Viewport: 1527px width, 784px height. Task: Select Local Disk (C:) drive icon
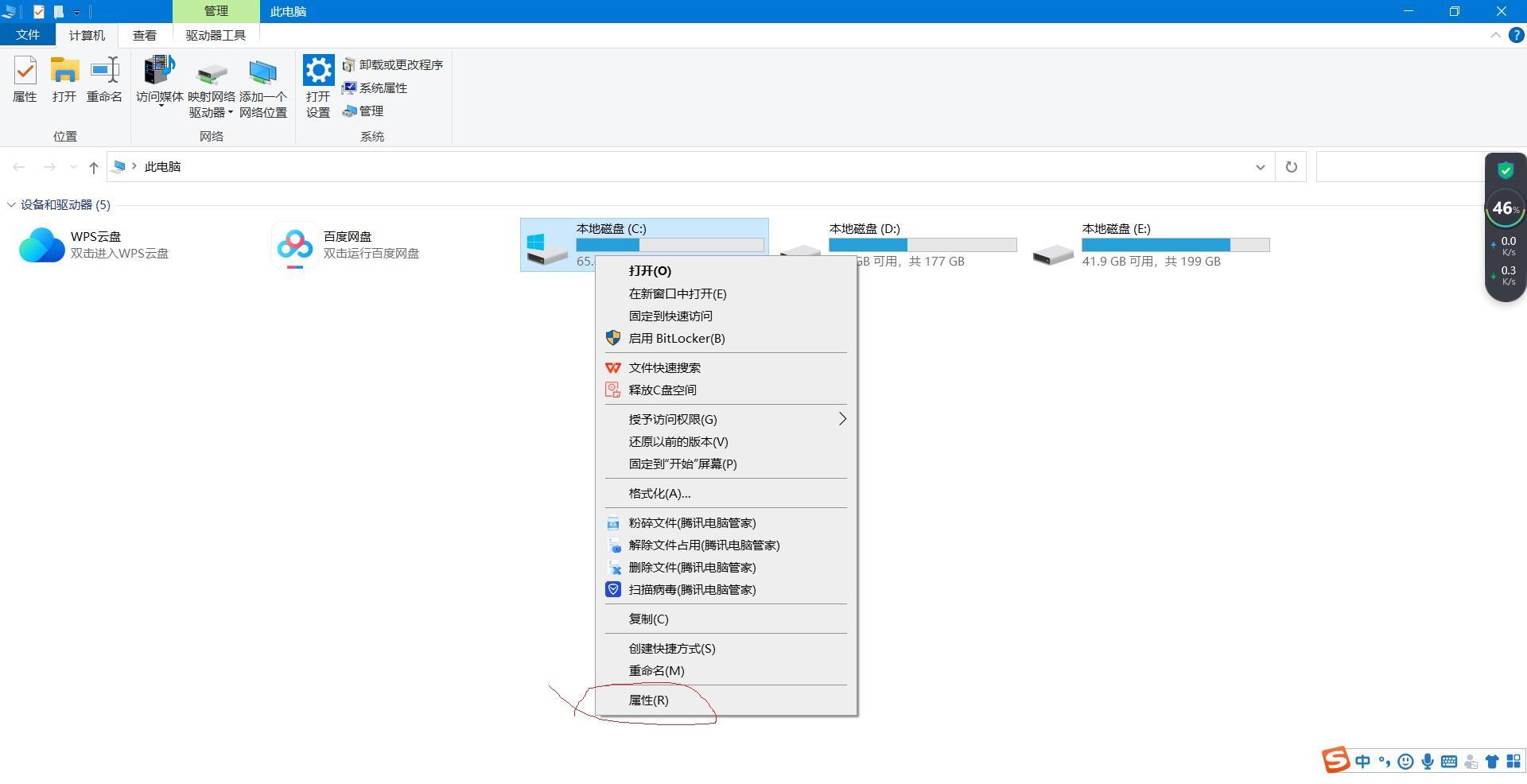coord(546,247)
